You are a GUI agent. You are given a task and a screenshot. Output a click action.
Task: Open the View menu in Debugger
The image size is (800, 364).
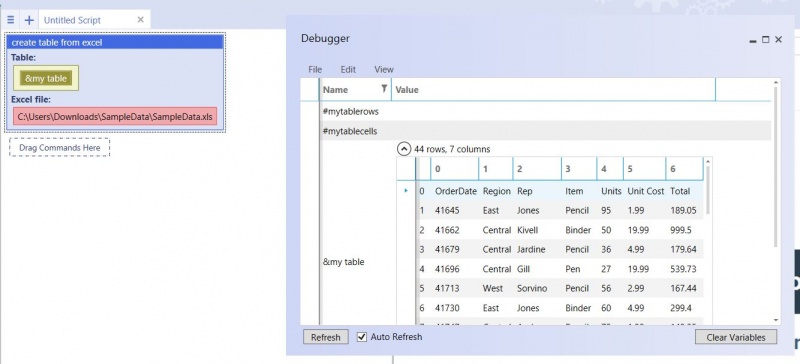coord(384,69)
